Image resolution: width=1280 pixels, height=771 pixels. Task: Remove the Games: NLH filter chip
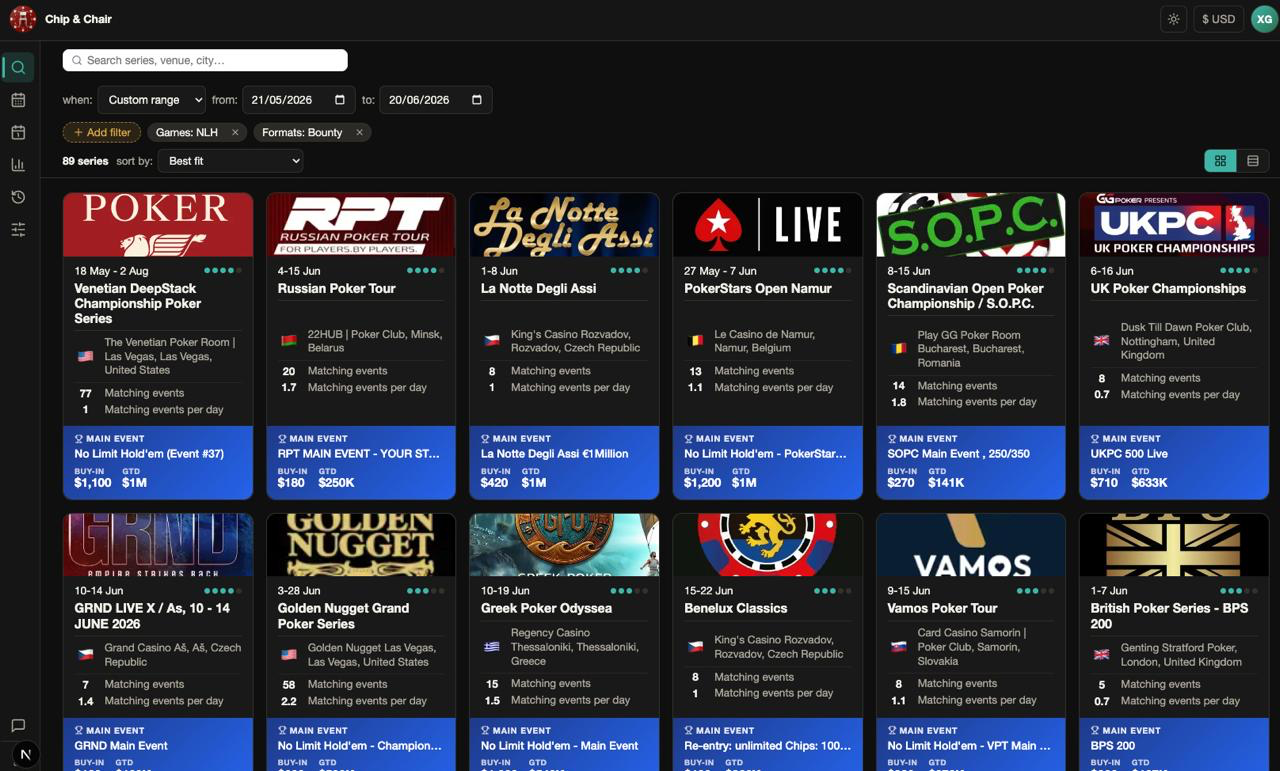[235, 132]
